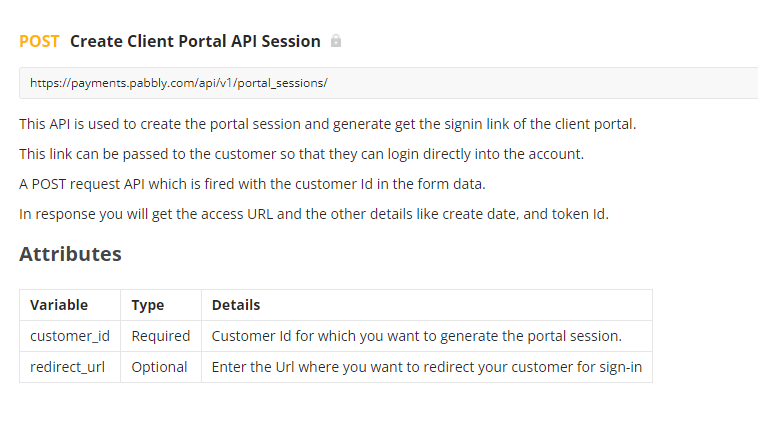Click the Create Client Portal API Session heading
Image resolution: width=758 pixels, height=421 pixels.
coord(195,42)
